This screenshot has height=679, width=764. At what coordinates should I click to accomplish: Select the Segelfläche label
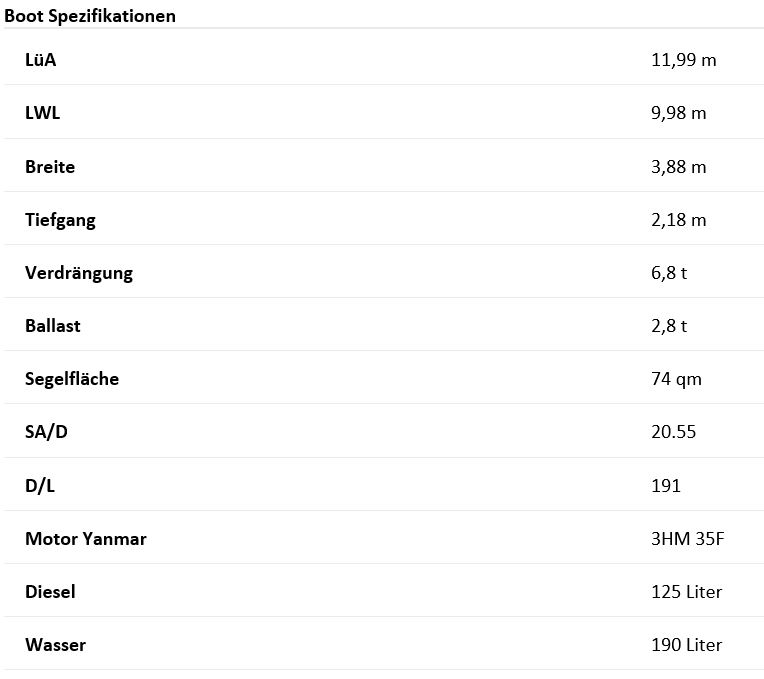pos(72,379)
